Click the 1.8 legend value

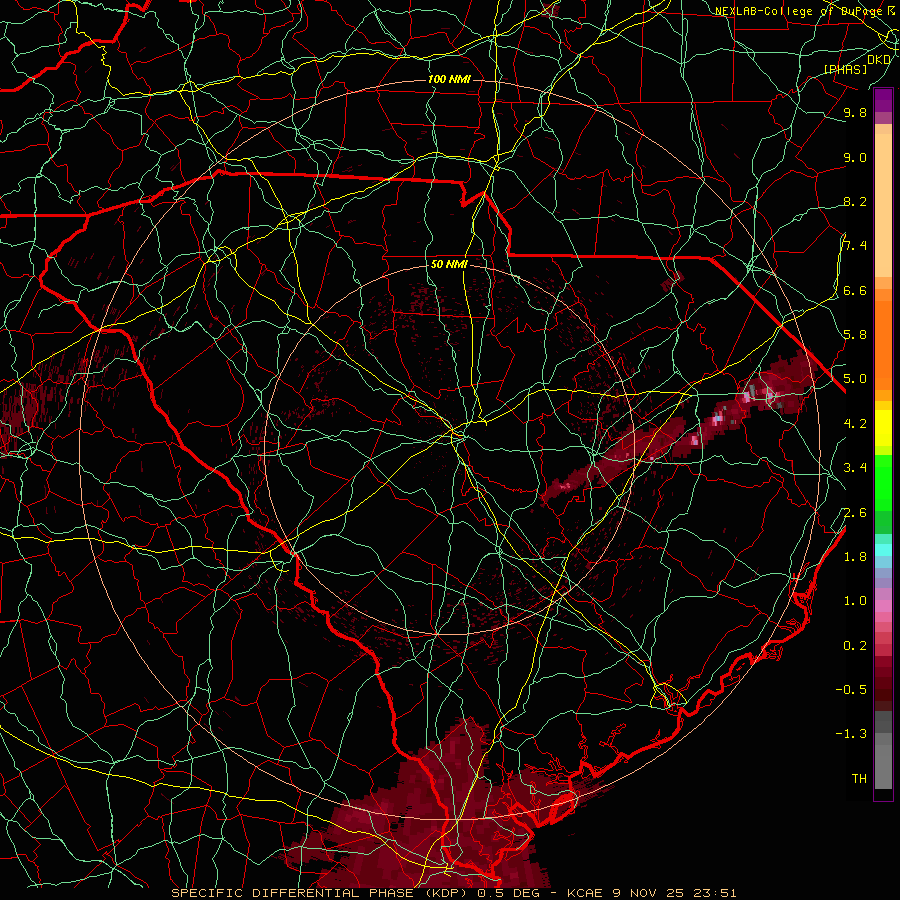[855, 557]
